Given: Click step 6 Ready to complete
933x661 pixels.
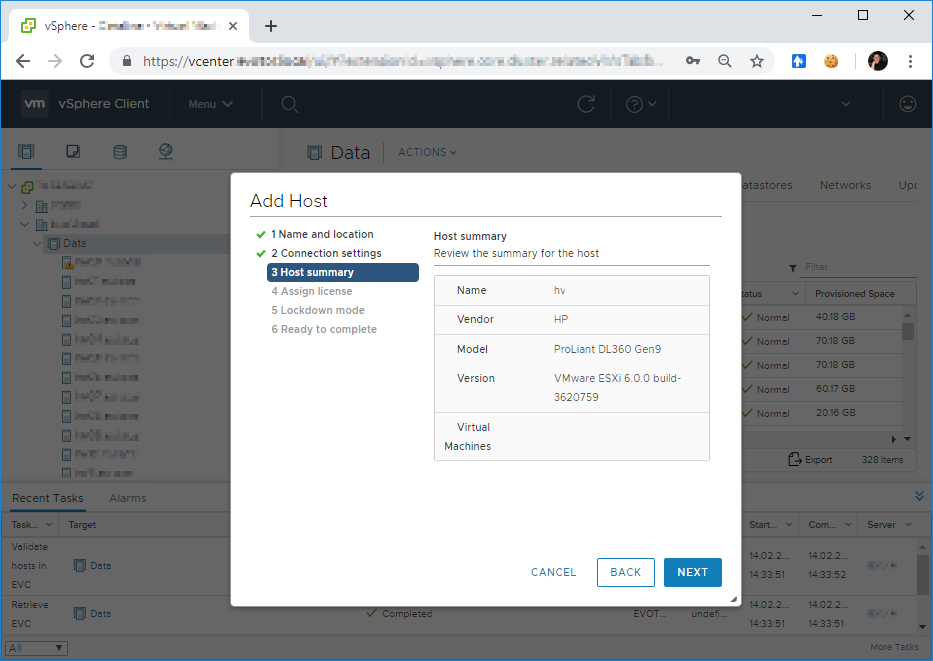Looking at the screenshot, I should (x=324, y=330).
